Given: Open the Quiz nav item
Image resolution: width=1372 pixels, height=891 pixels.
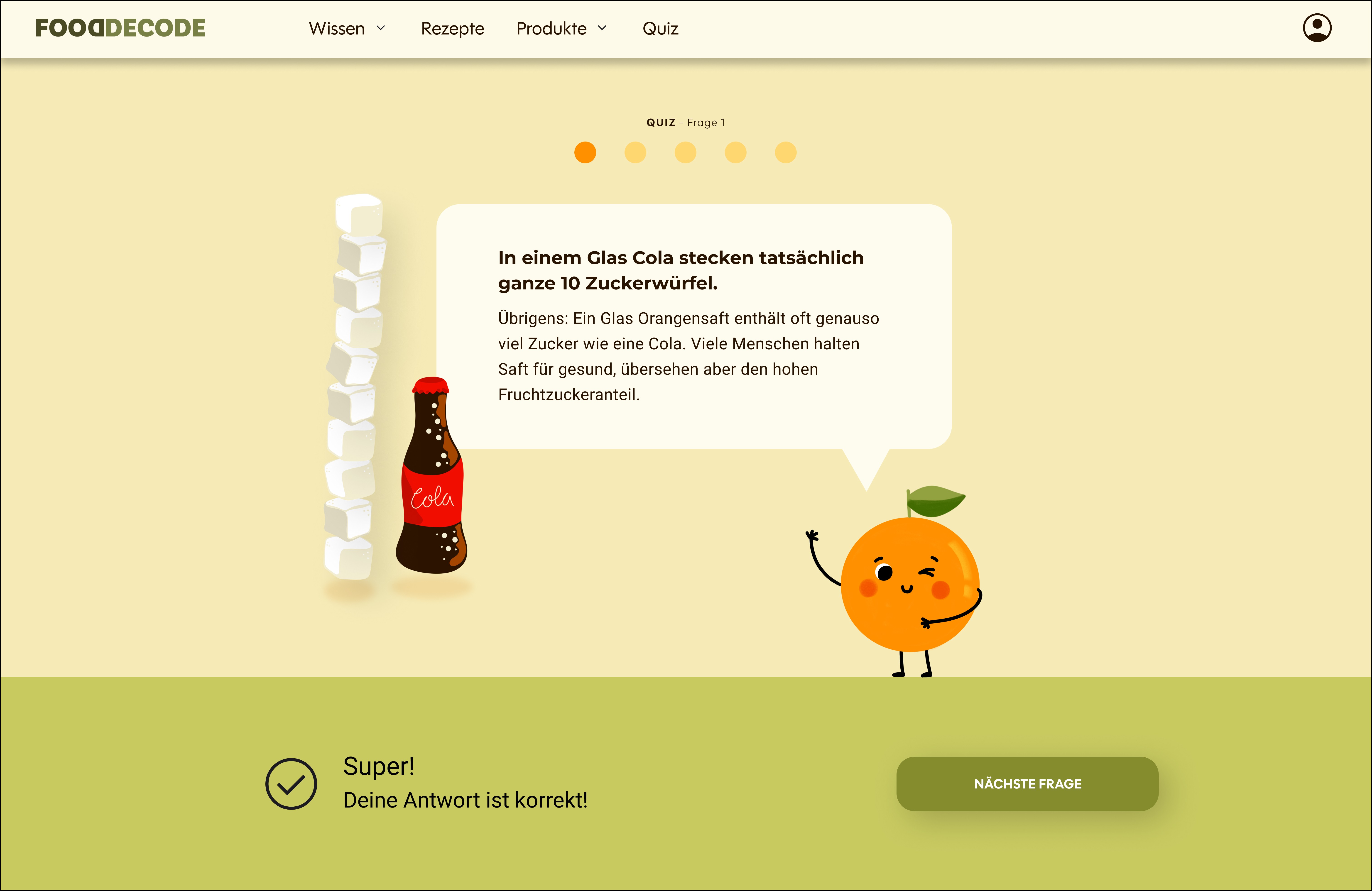Looking at the screenshot, I should [660, 28].
